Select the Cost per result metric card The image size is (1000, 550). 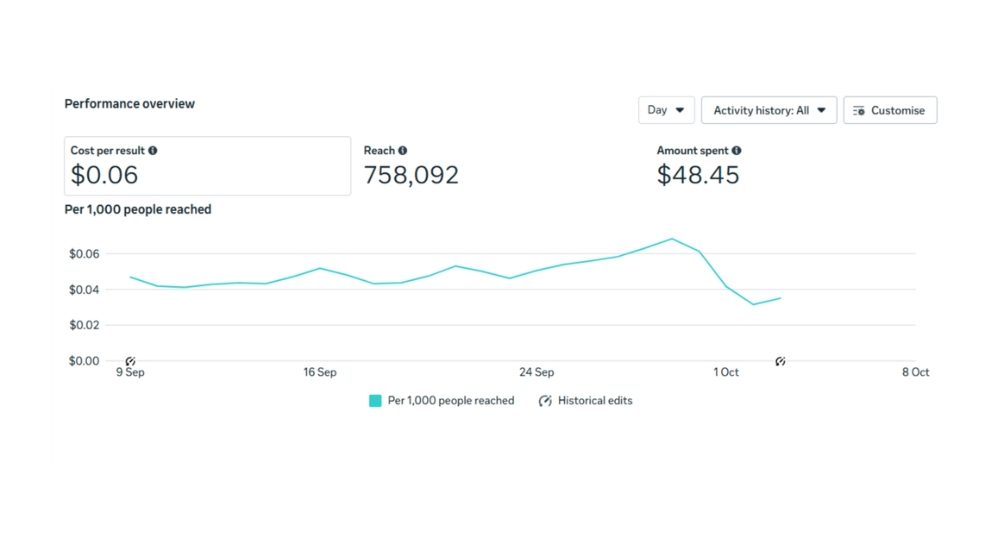coord(207,166)
